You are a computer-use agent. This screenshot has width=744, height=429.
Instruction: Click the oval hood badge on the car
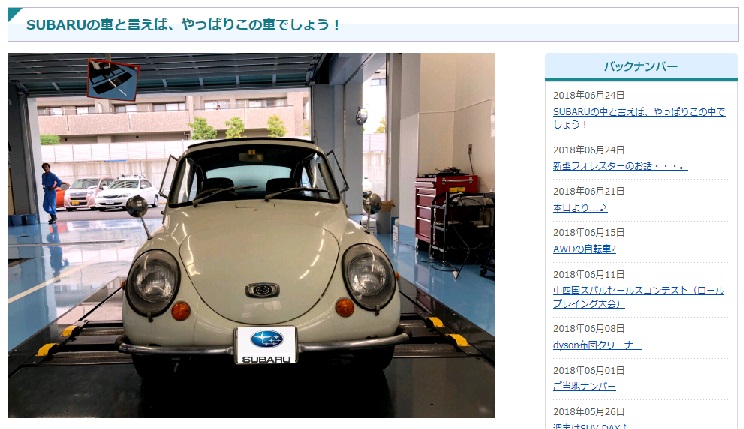coord(262,290)
